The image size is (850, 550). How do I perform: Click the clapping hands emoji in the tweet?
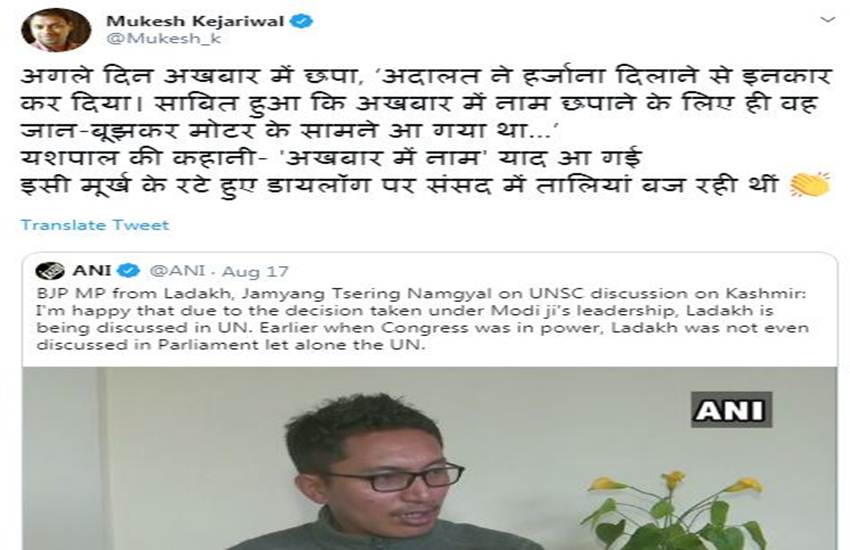click(810, 185)
